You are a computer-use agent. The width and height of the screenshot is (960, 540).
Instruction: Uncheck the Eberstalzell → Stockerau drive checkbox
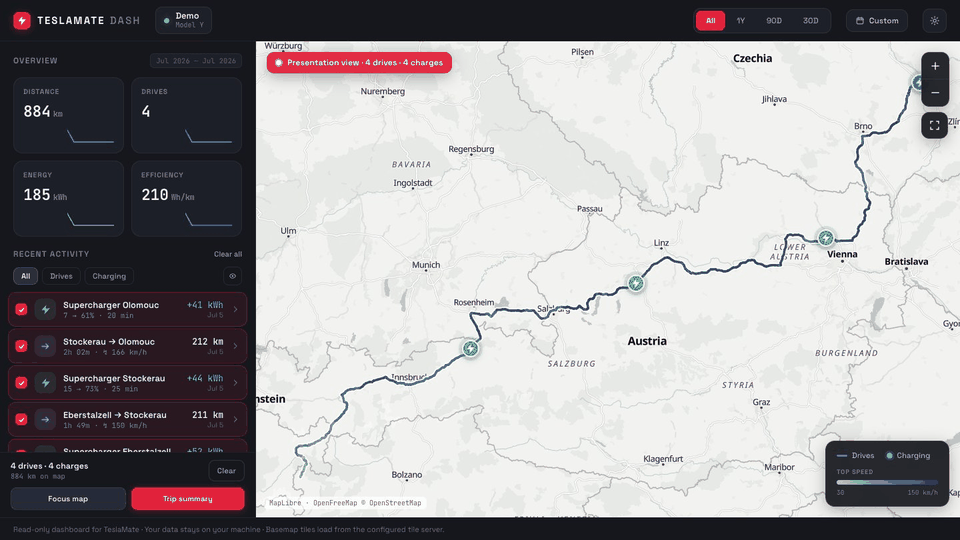(x=21, y=419)
